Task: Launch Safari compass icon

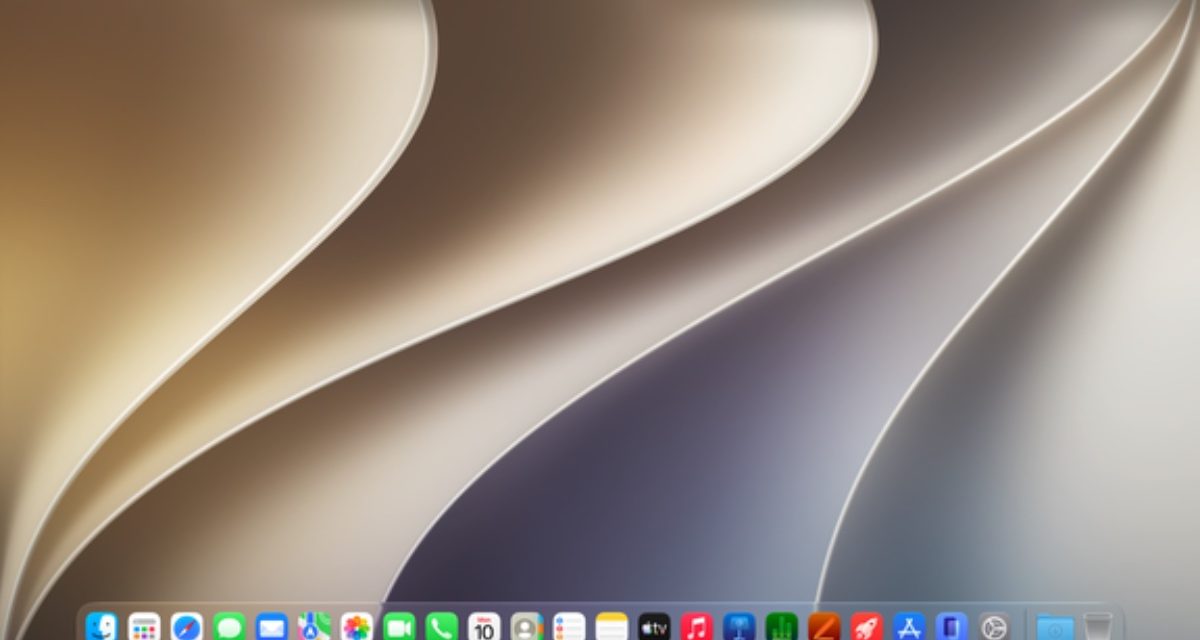Action: (x=186, y=627)
